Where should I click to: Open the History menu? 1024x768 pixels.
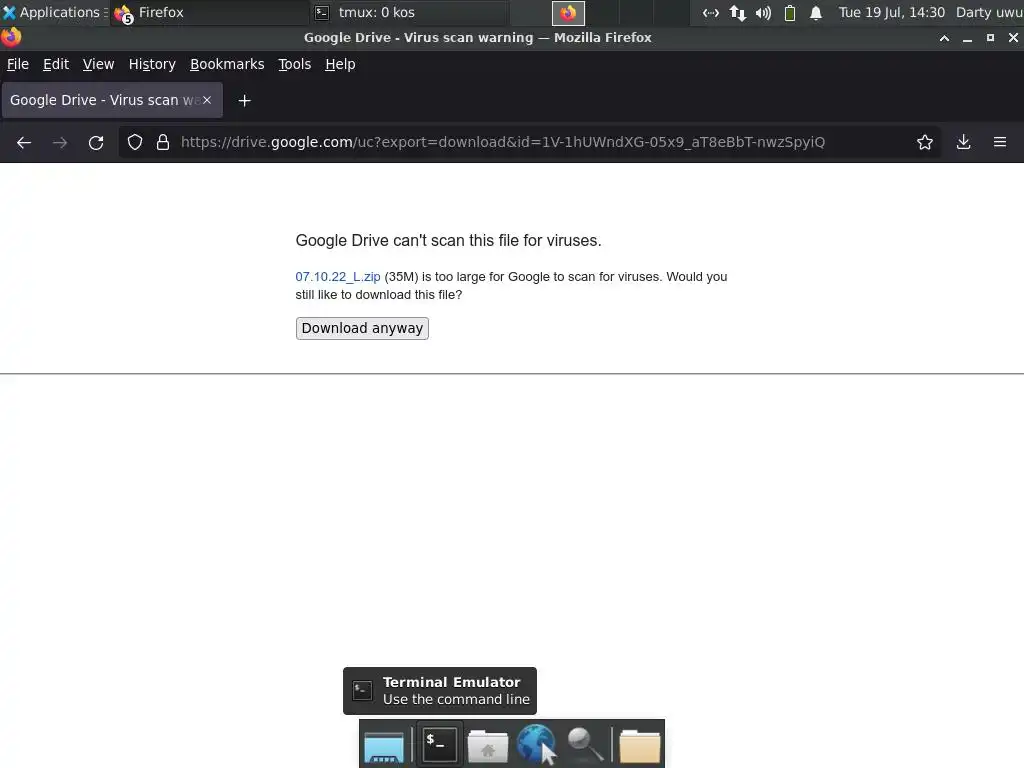(x=152, y=64)
